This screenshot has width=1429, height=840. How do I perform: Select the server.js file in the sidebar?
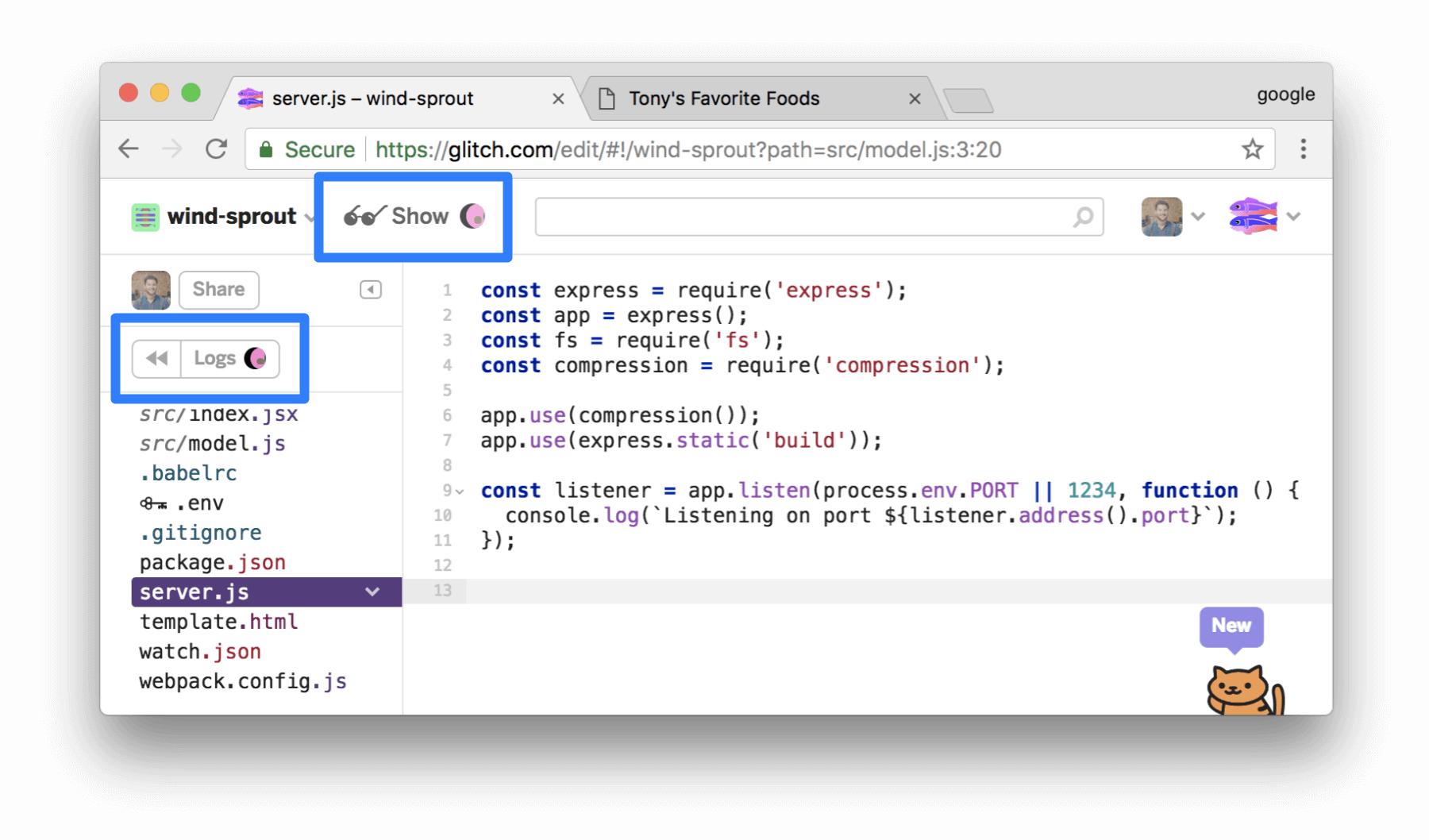pos(193,591)
